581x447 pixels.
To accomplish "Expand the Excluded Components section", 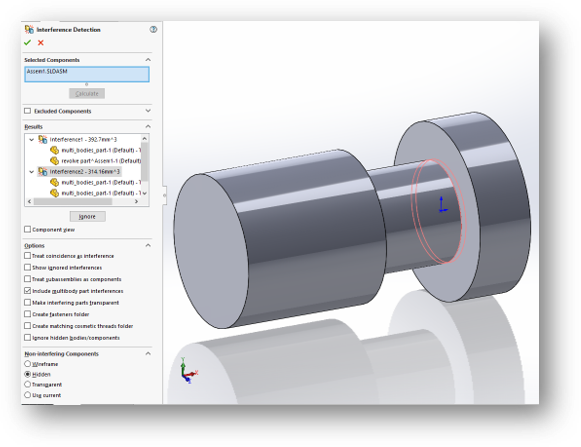I will point(148,111).
